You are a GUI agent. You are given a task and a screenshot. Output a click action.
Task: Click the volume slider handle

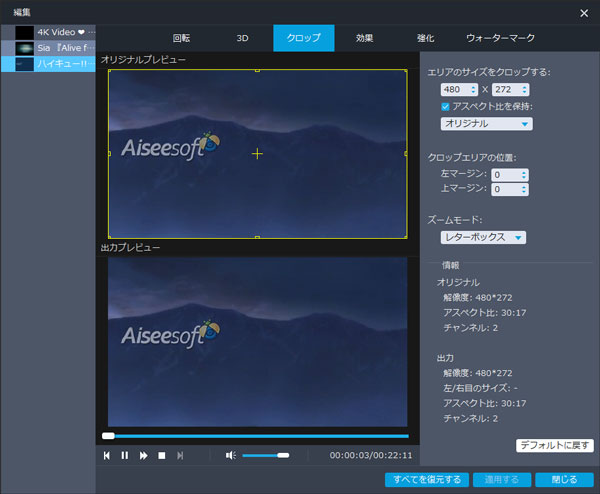[283, 455]
